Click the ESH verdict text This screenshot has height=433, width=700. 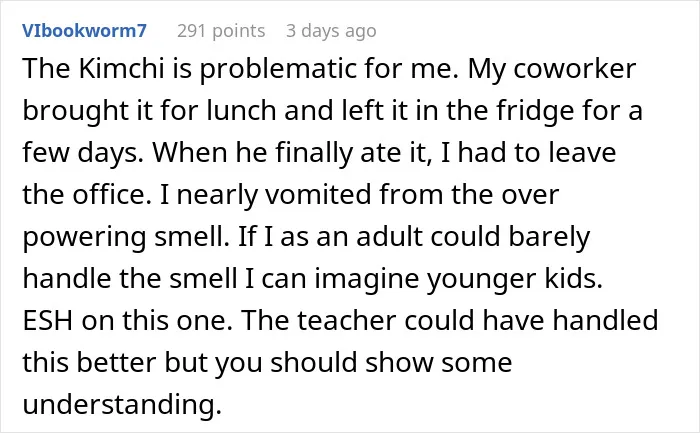click(48, 321)
